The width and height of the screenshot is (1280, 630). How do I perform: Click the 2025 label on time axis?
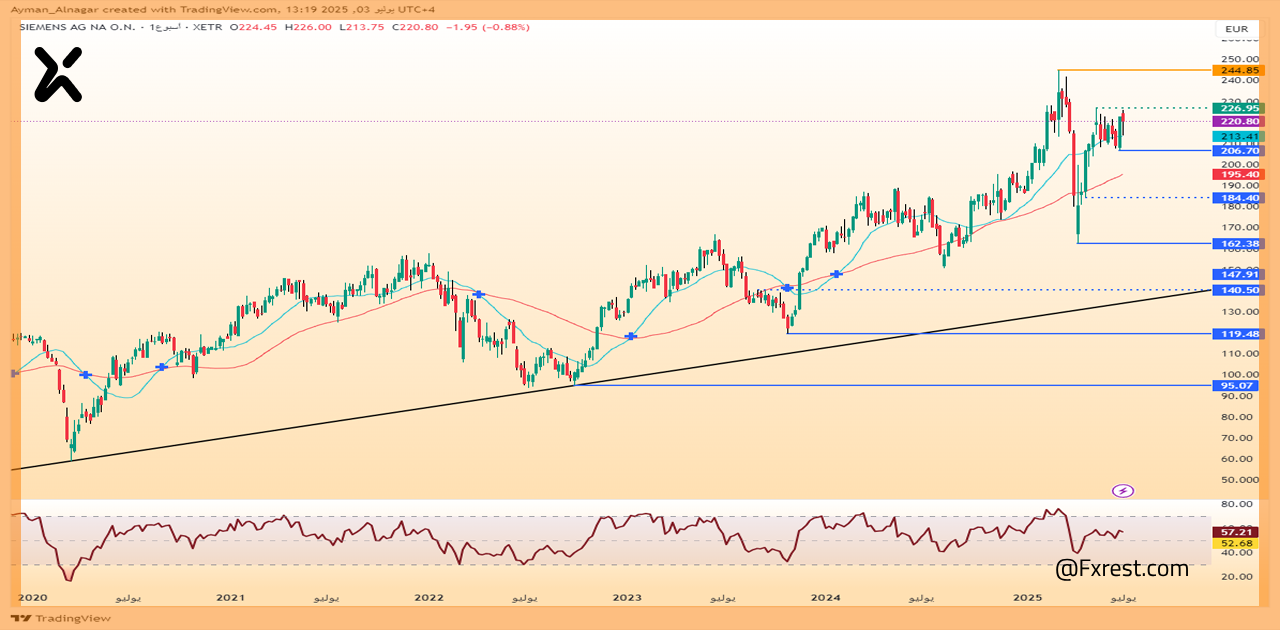click(1028, 597)
